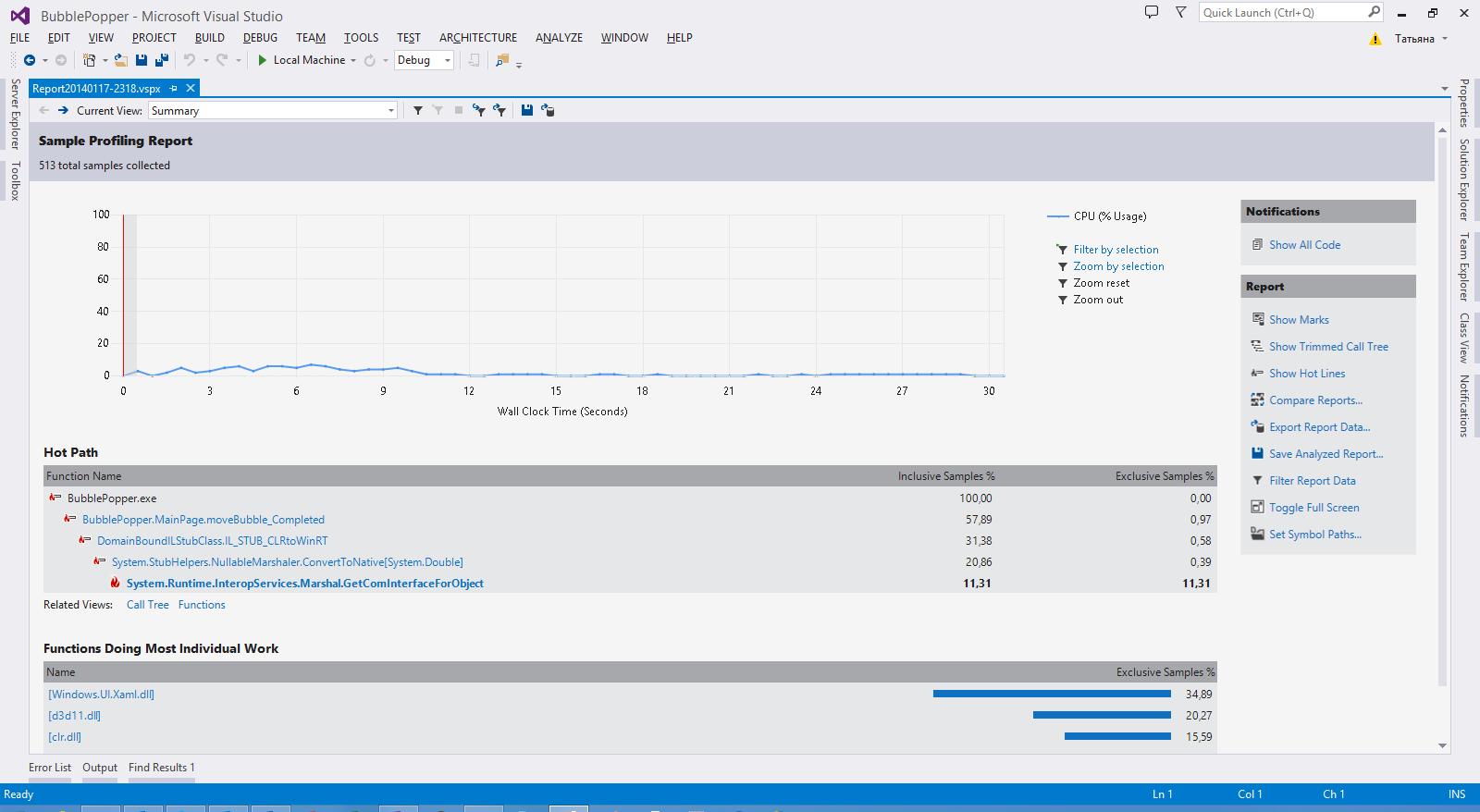The height and width of the screenshot is (812, 1480).
Task: Click the Zoom by selection link
Action: 1118,266
